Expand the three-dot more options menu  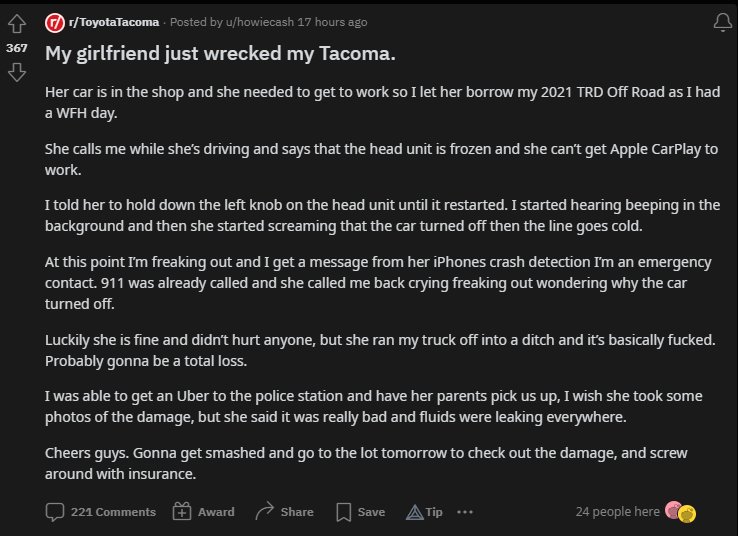(x=465, y=512)
